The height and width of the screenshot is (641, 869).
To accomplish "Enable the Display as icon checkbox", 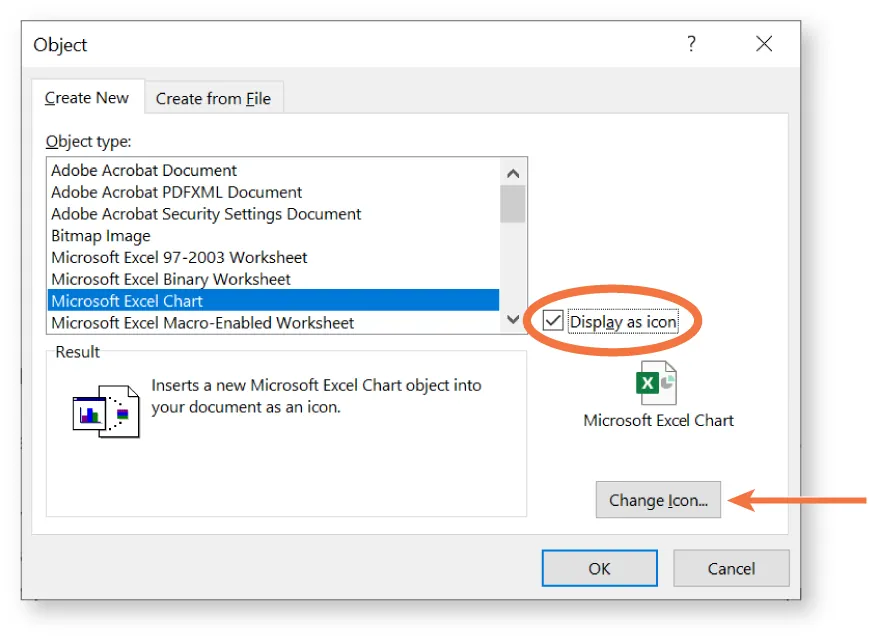I will pos(553,321).
